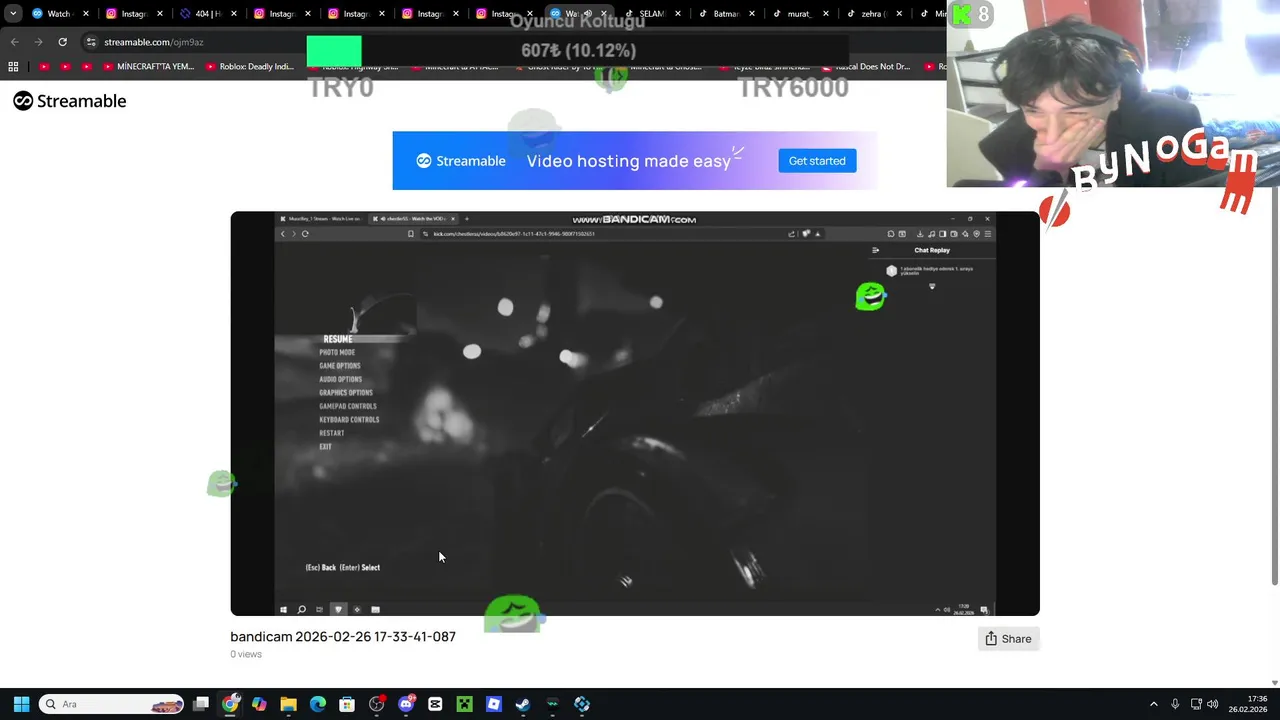Switch to the 'zehra' TikTok tab
Image resolution: width=1280 pixels, height=720 pixels.
[x=874, y=14]
